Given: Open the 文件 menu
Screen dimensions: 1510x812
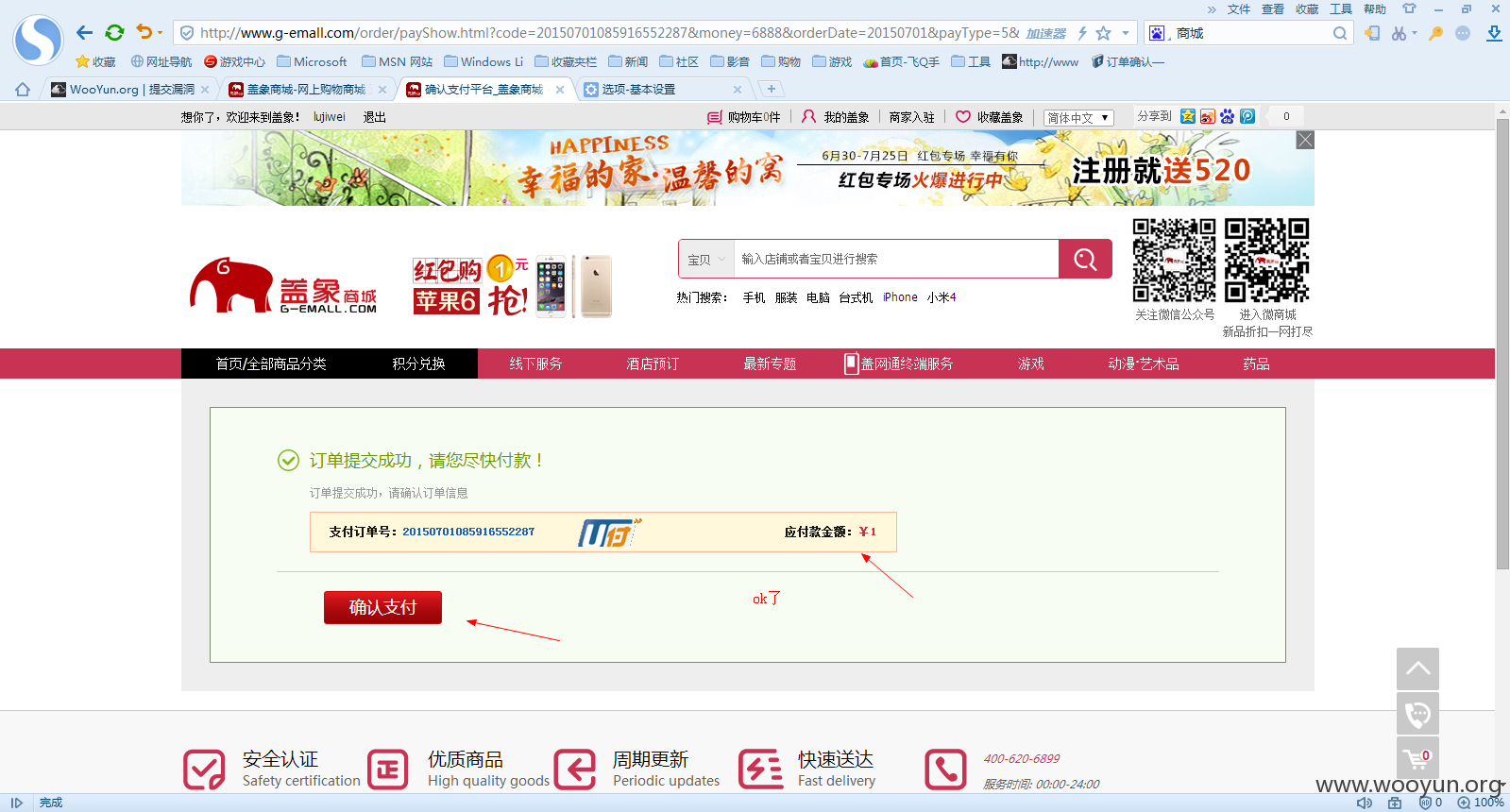Looking at the screenshot, I should pyautogui.click(x=1239, y=9).
